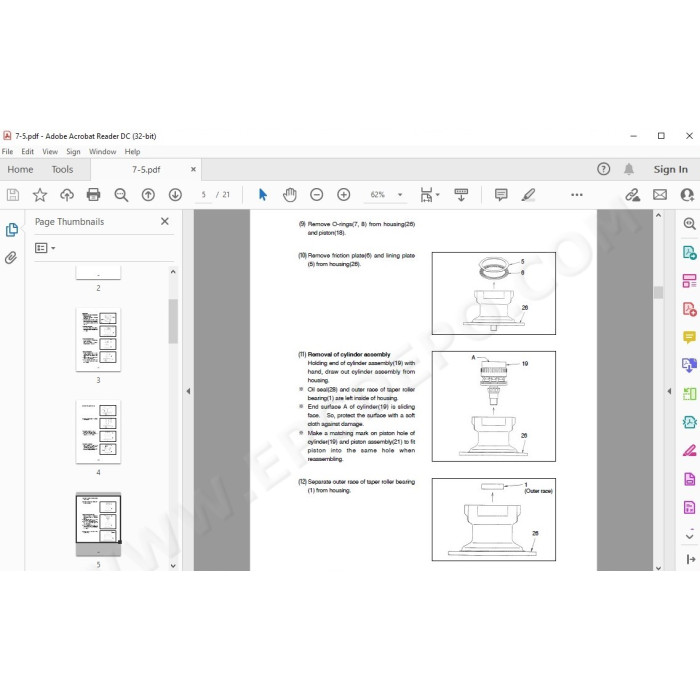Screen dimensions: 700x700
Task: Print the document
Action: pos(93,195)
